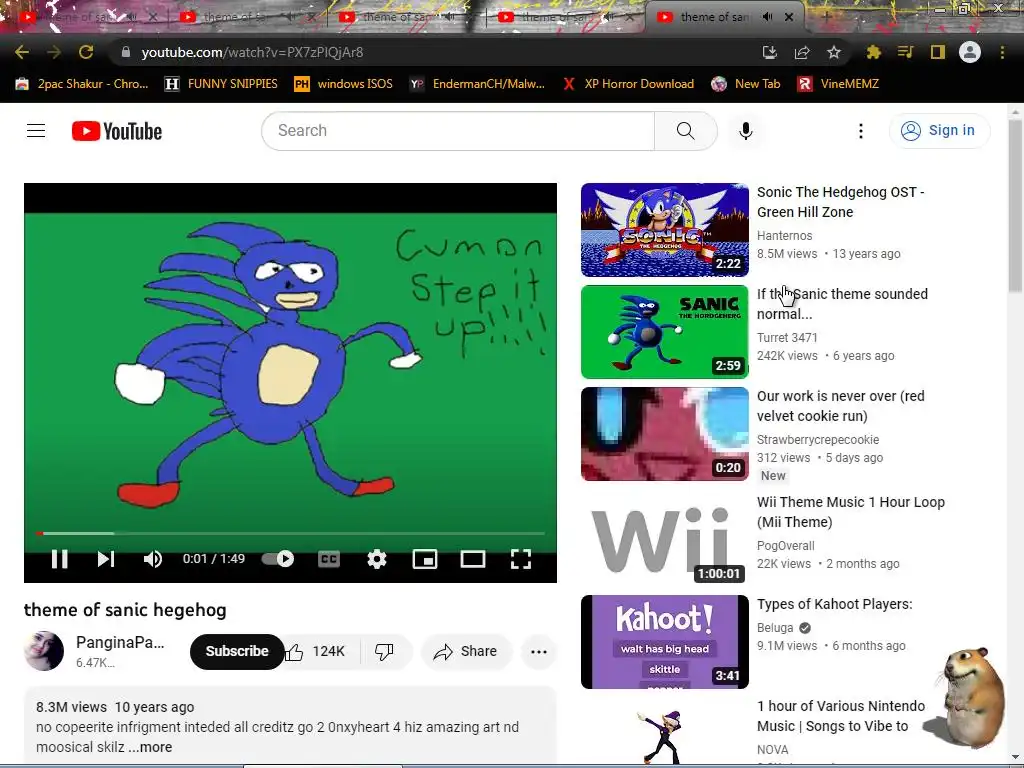Search with voice microphone
Screen dimensions: 1024x768
(746, 131)
